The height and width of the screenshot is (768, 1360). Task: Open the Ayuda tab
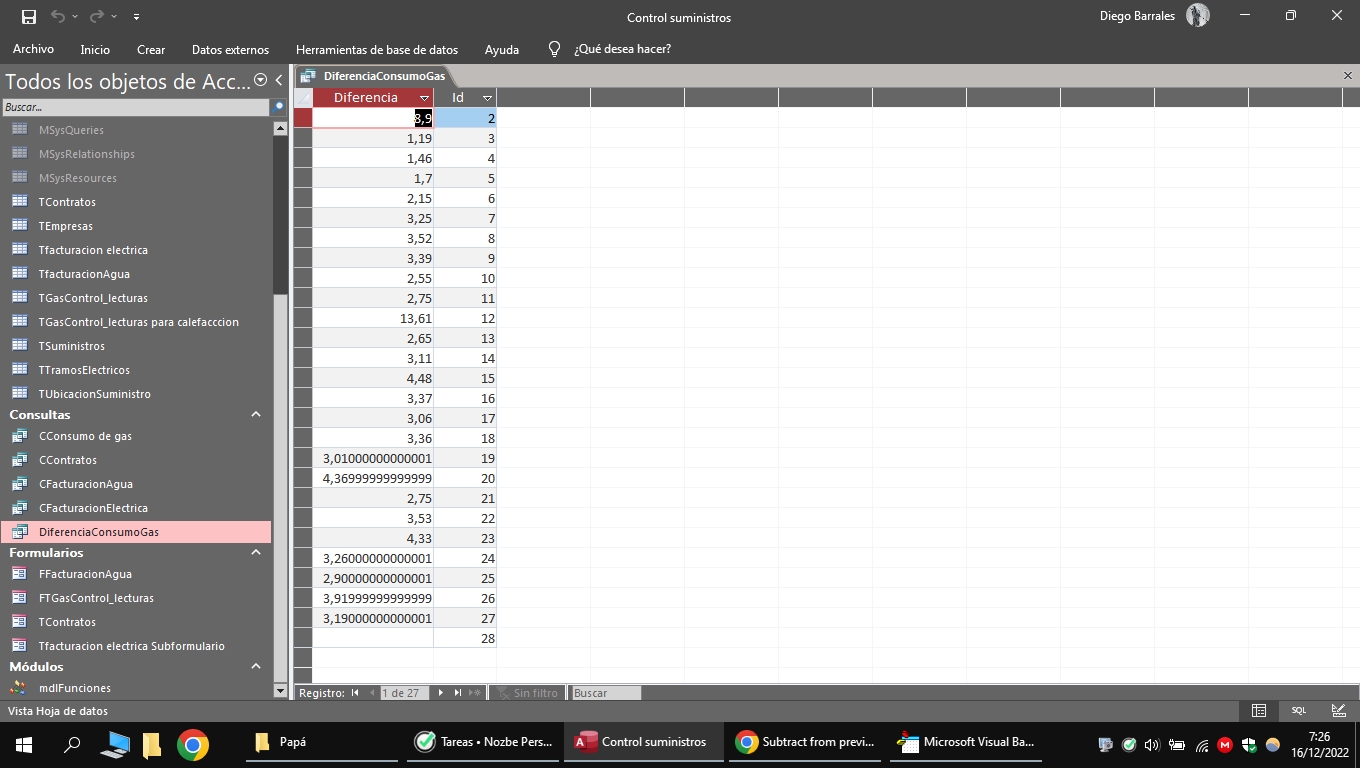click(502, 49)
